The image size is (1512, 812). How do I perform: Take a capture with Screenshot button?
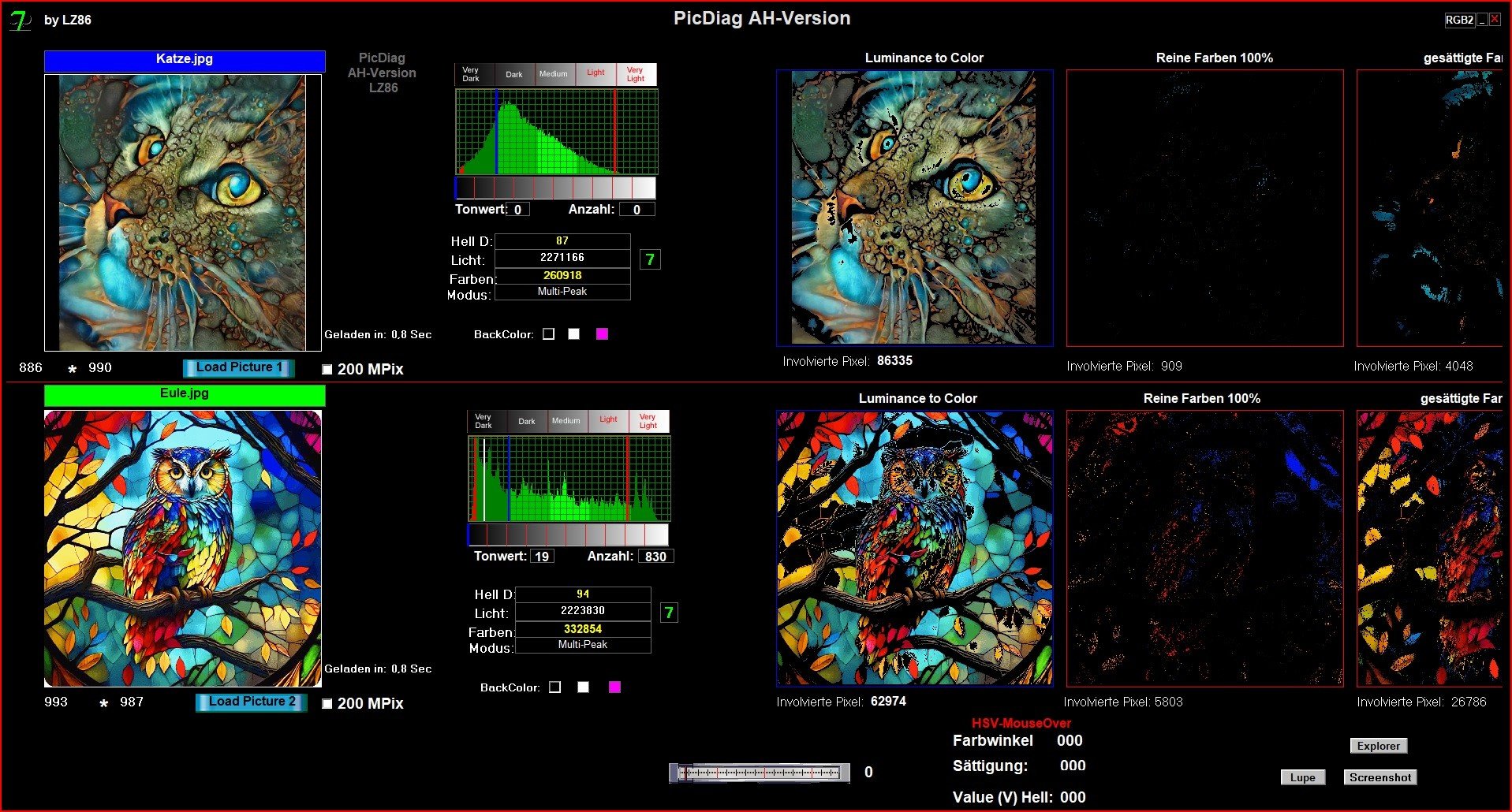pyautogui.click(x=1379, y=777)
